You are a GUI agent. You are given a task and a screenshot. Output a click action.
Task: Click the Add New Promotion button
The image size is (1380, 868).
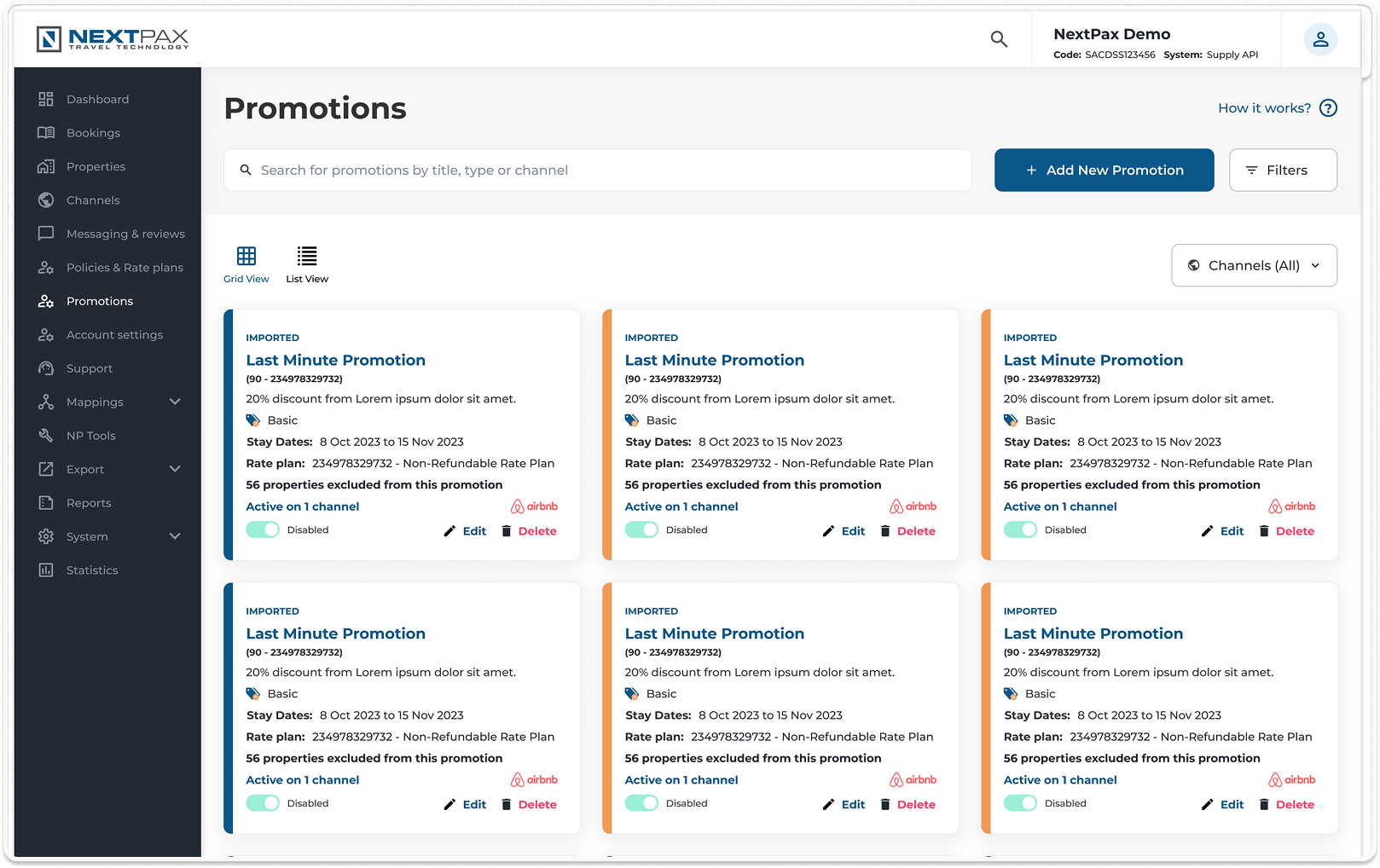coord(1104,171)
